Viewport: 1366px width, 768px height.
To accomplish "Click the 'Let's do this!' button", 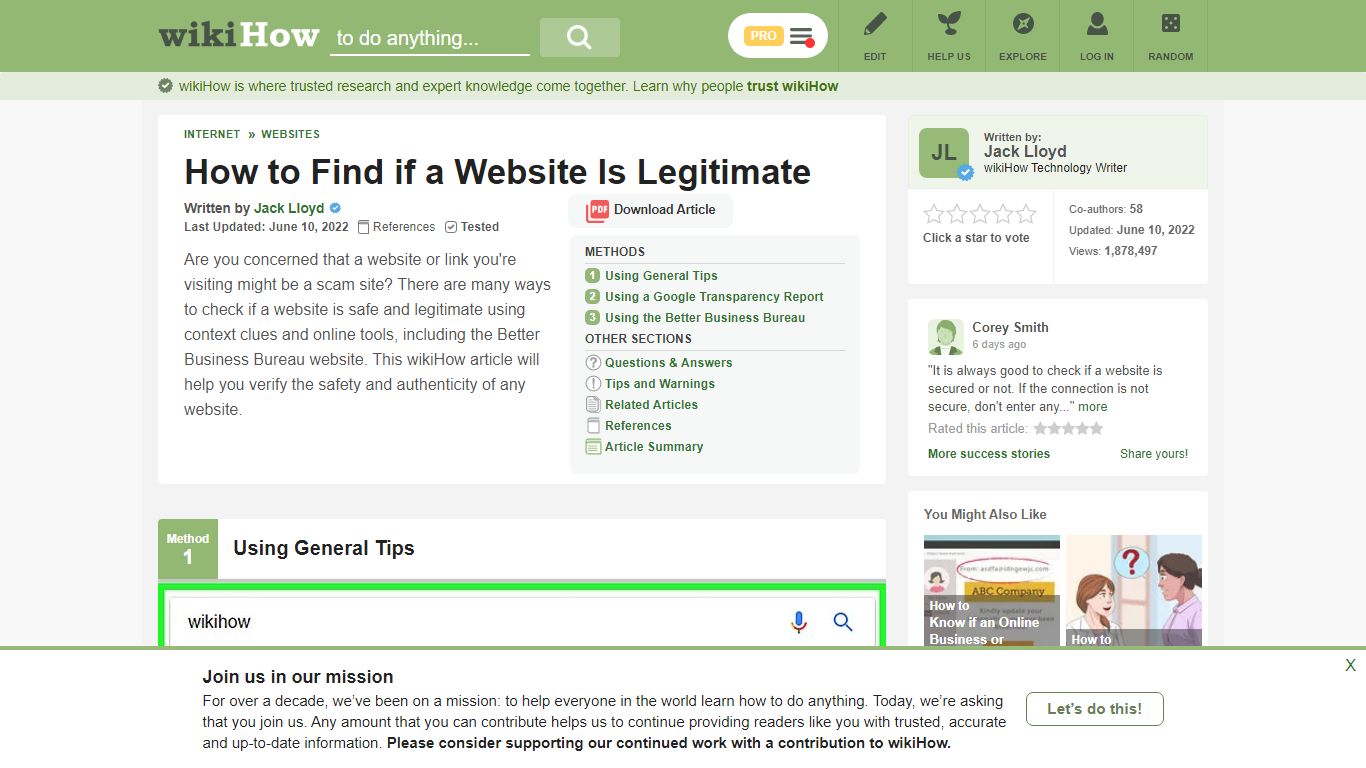I will [x=1094, y=709].
